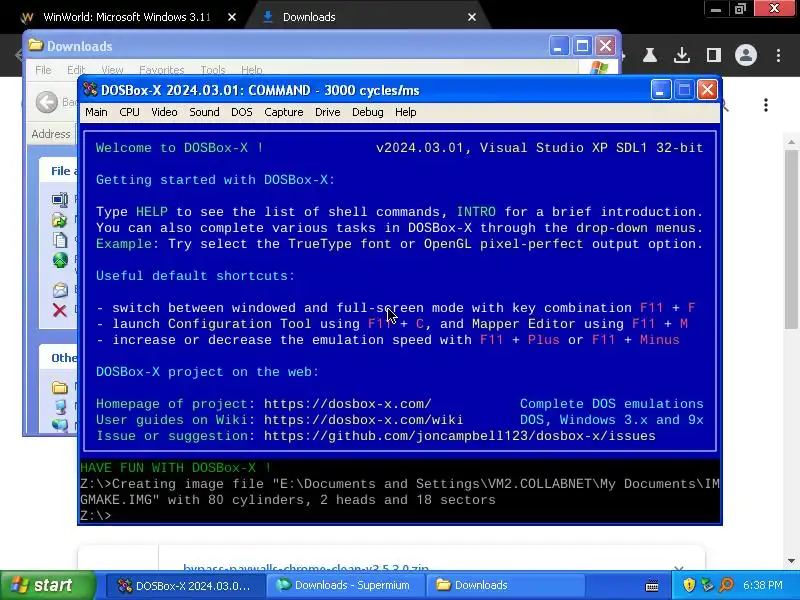Click the safely remove hardware tray icon
The height and width of the screenshot is (600, 800).
[707, 585]
